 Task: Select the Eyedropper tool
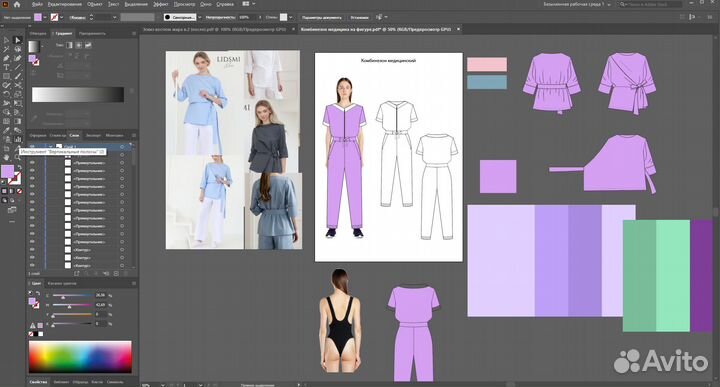pos(6,130)
